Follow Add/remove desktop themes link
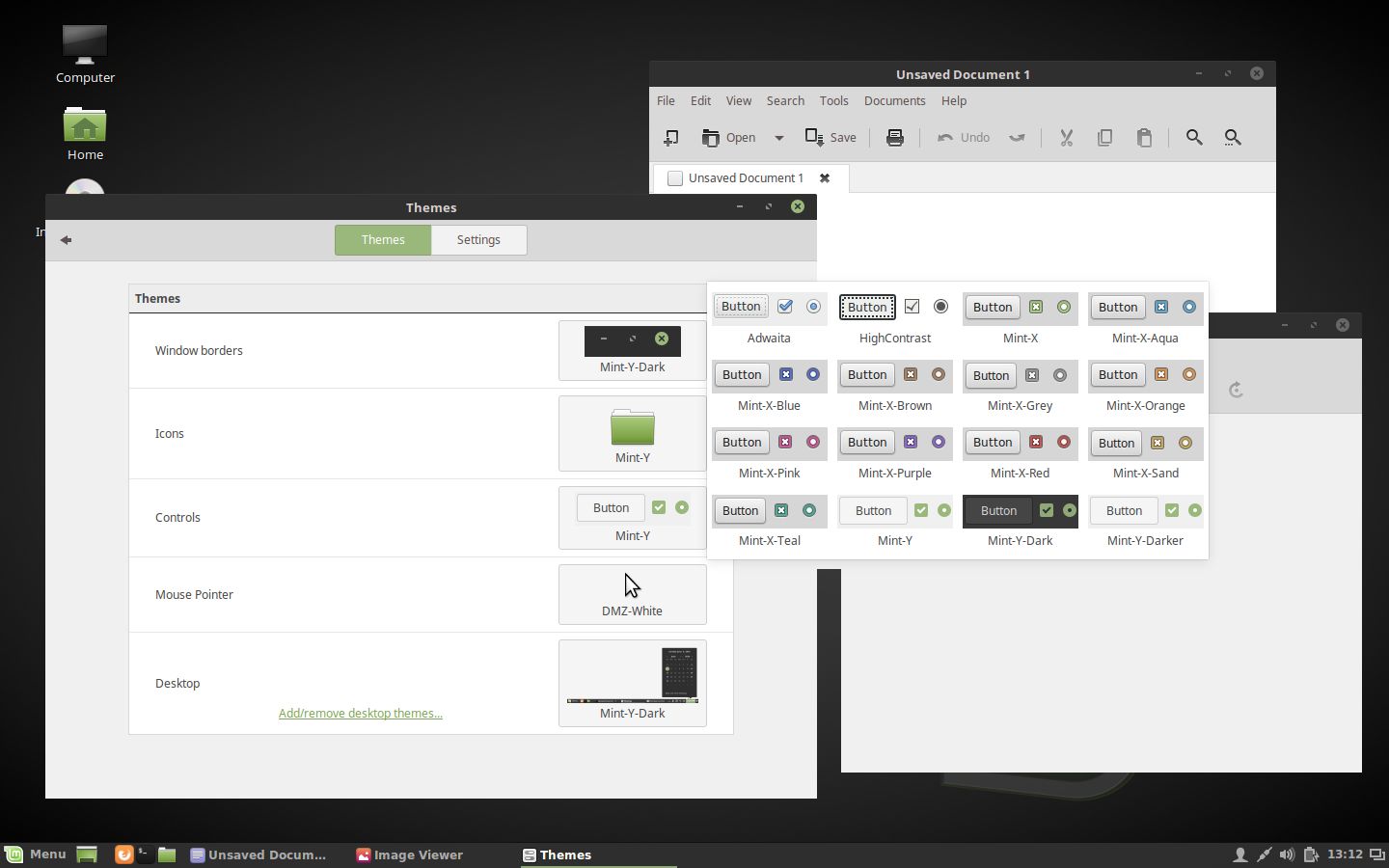The image size is (1389, 868). tap(361, 714)
